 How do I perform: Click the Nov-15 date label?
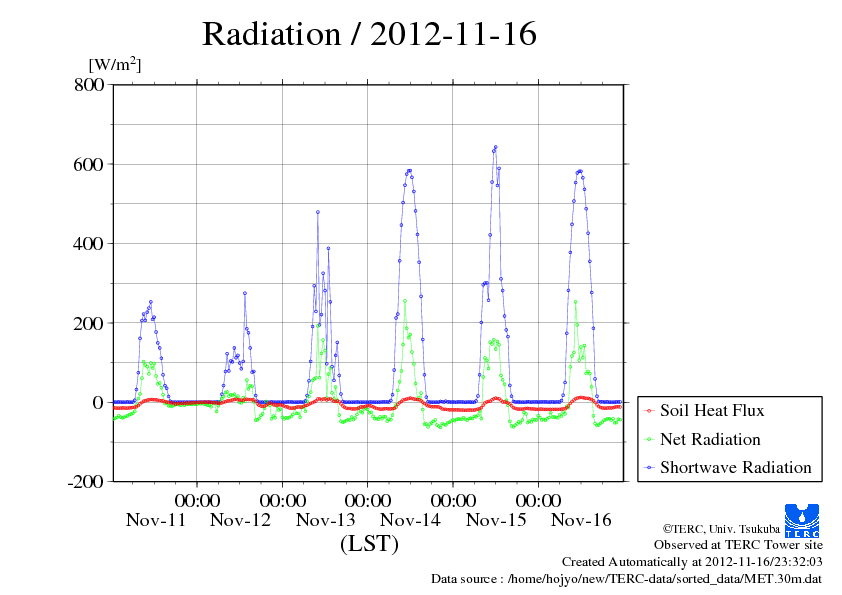[496, 520]
